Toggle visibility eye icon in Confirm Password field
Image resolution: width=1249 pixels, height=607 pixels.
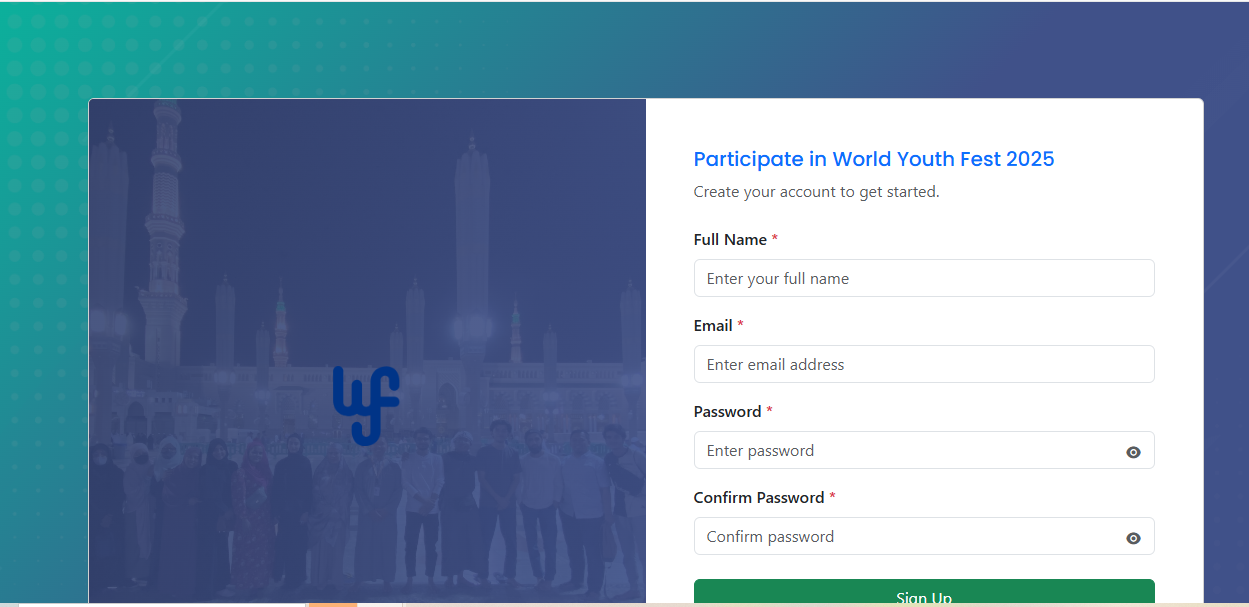pos(1133,538)
